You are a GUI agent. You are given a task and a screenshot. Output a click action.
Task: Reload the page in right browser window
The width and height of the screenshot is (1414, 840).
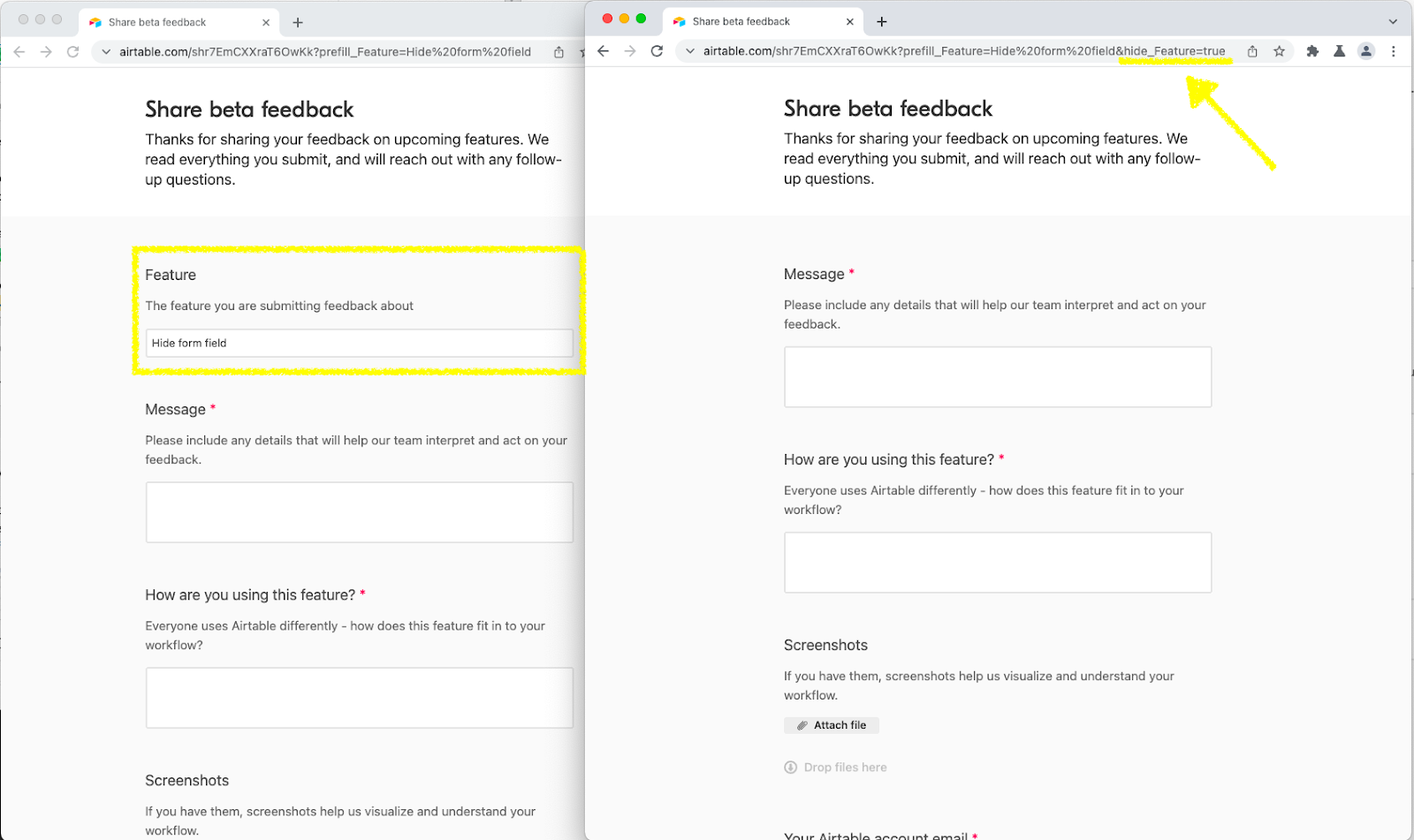point(657,51)
